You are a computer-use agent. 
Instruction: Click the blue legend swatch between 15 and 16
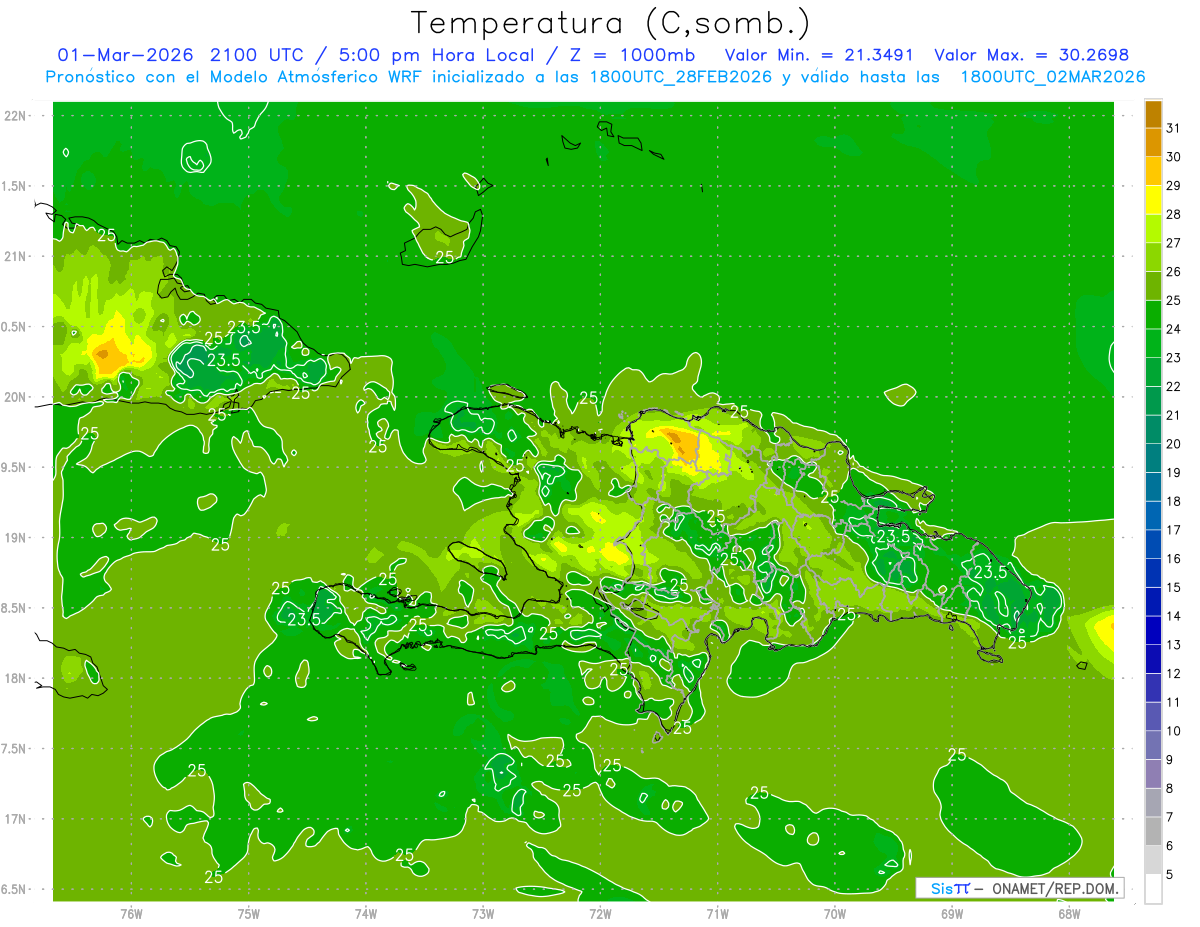point(1153,573)
